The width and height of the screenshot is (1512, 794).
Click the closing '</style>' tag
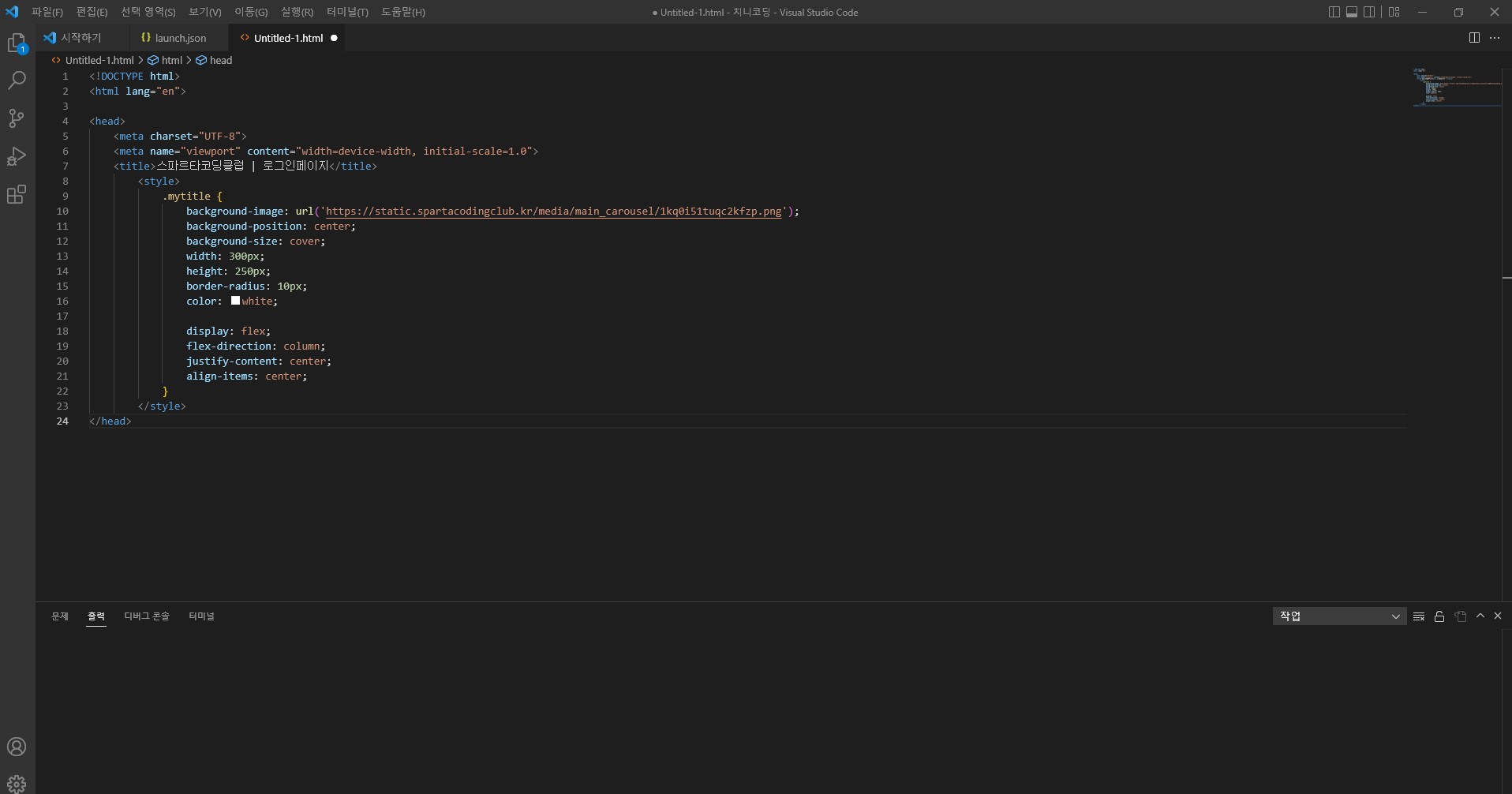(162, 406)
